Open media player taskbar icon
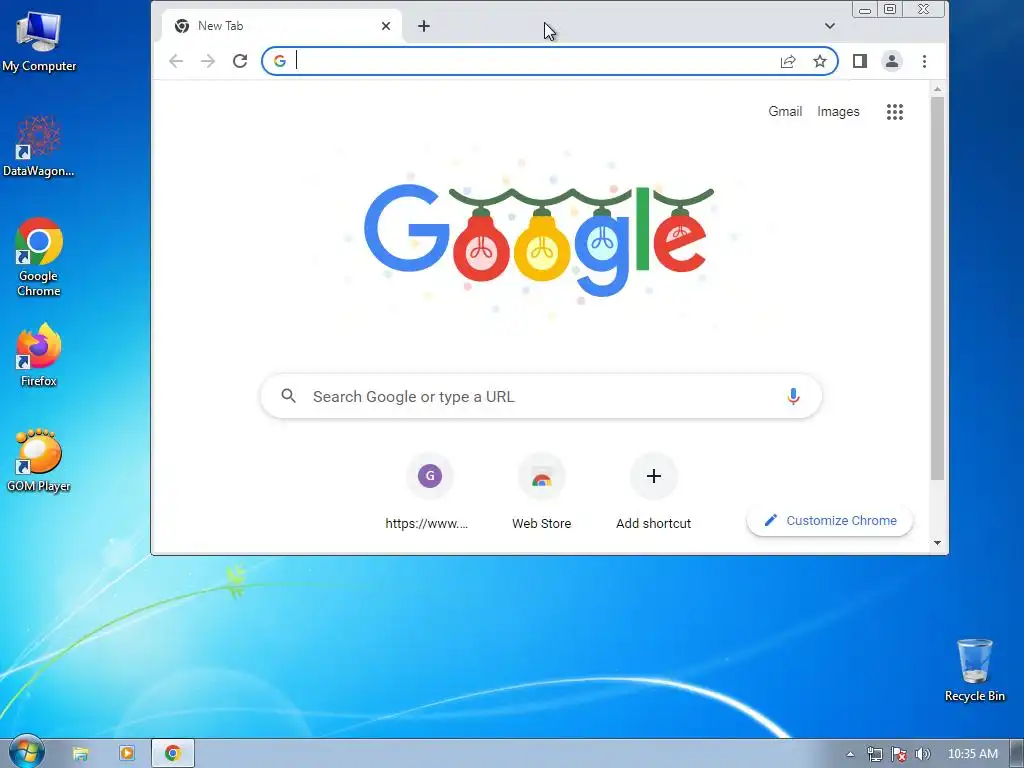This screenshot has width=1024, height=768. pos(127,754)
